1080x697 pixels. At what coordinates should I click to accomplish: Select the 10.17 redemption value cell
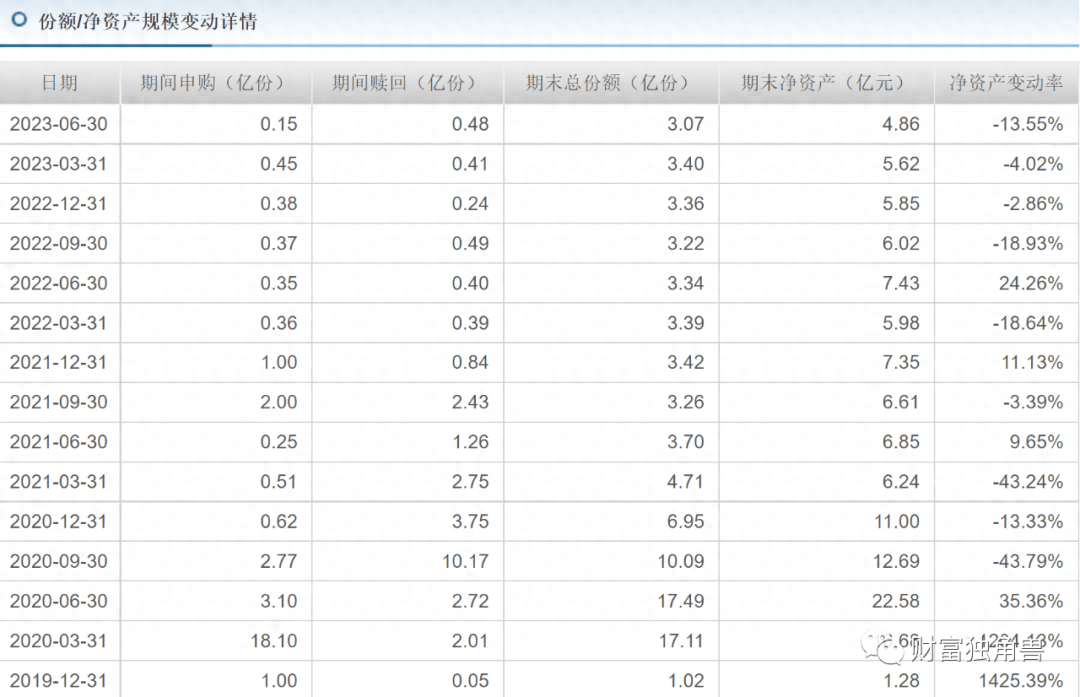point(465,561)
